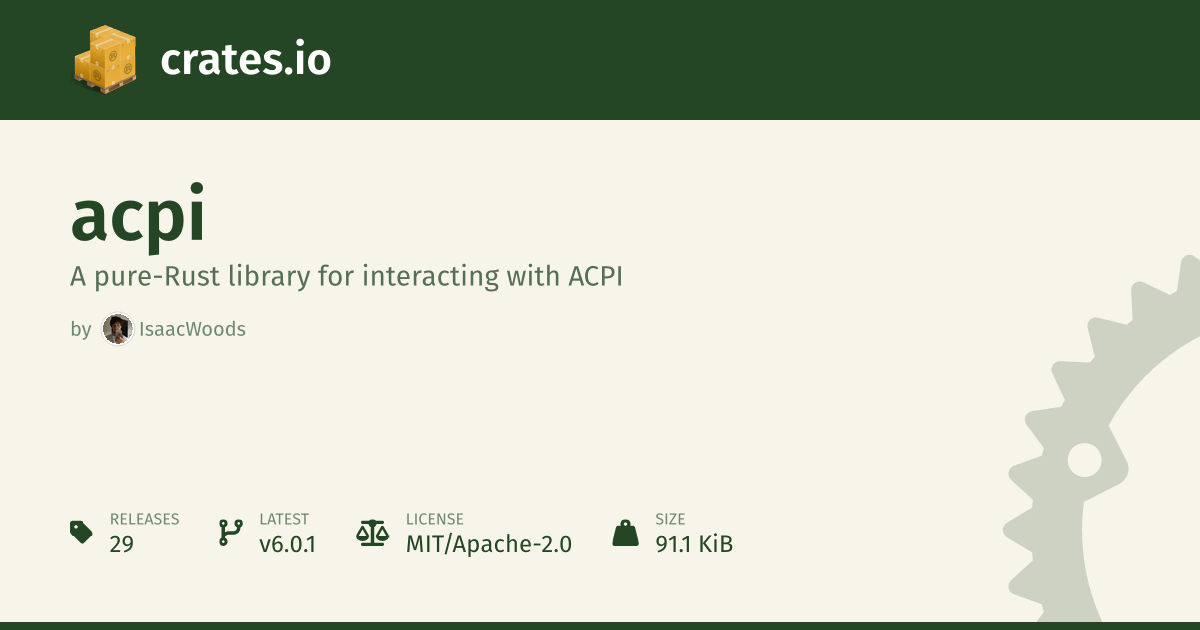Click the word "by" before the avatar
Image resolution: width=1200 pixels, height=630 pixels.
(80, 329)
